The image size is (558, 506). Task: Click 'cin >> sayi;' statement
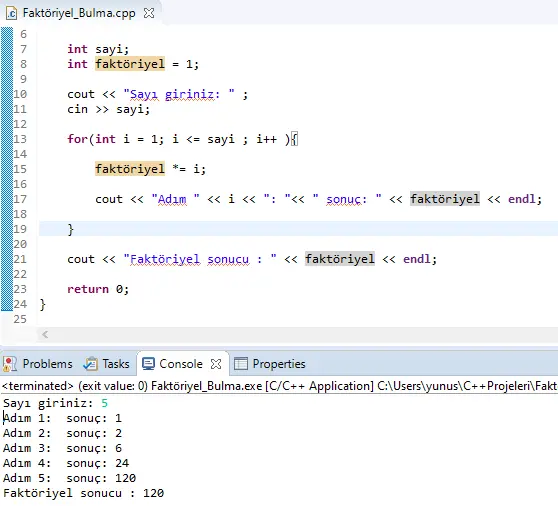(109, 109)
